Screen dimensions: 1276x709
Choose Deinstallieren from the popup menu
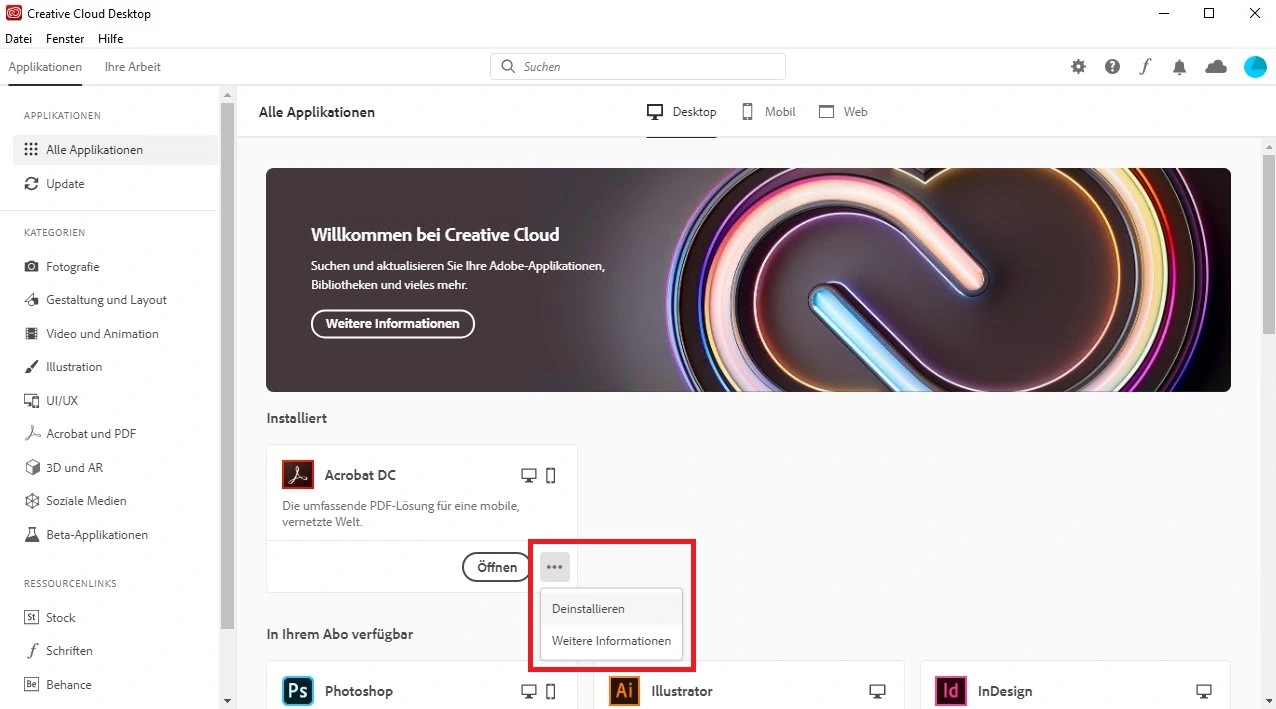[588, 608]
